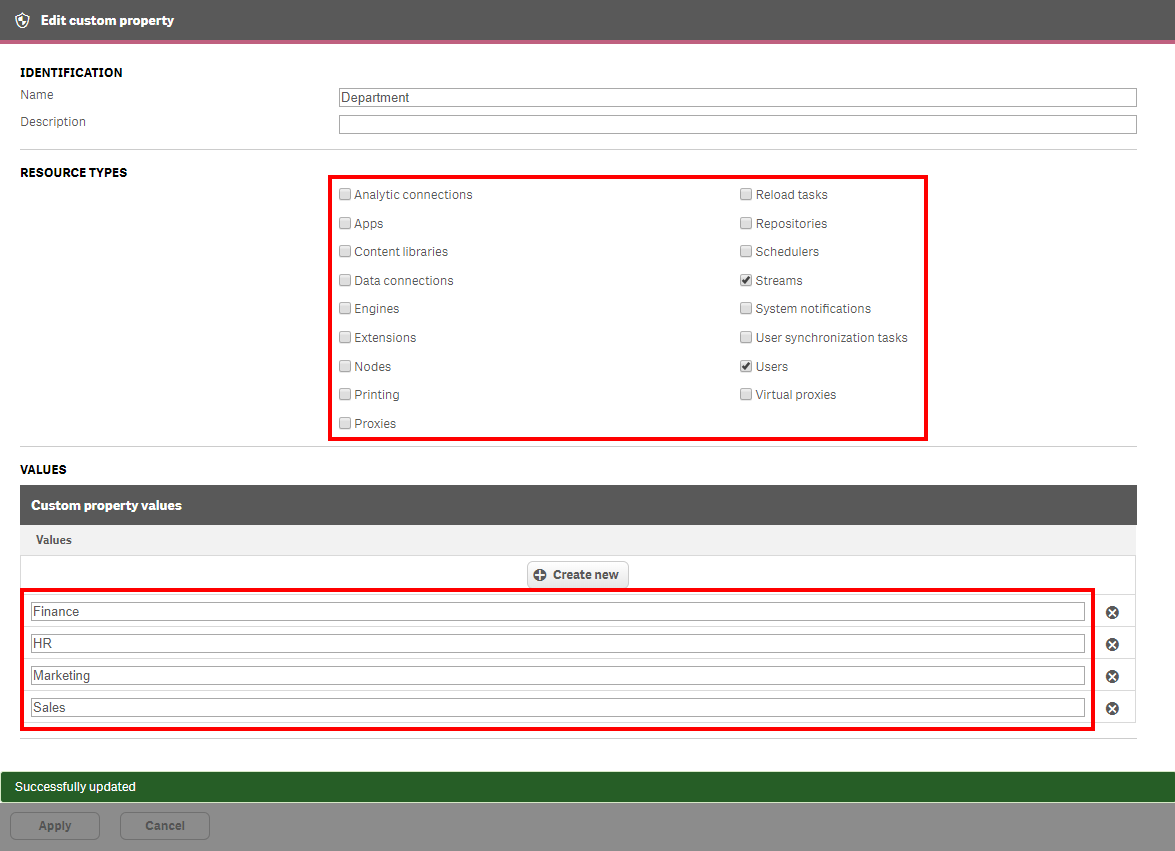Click the plus icon on Create new
This screenshot has width=1175, height=851.
(x=541, y=574)
